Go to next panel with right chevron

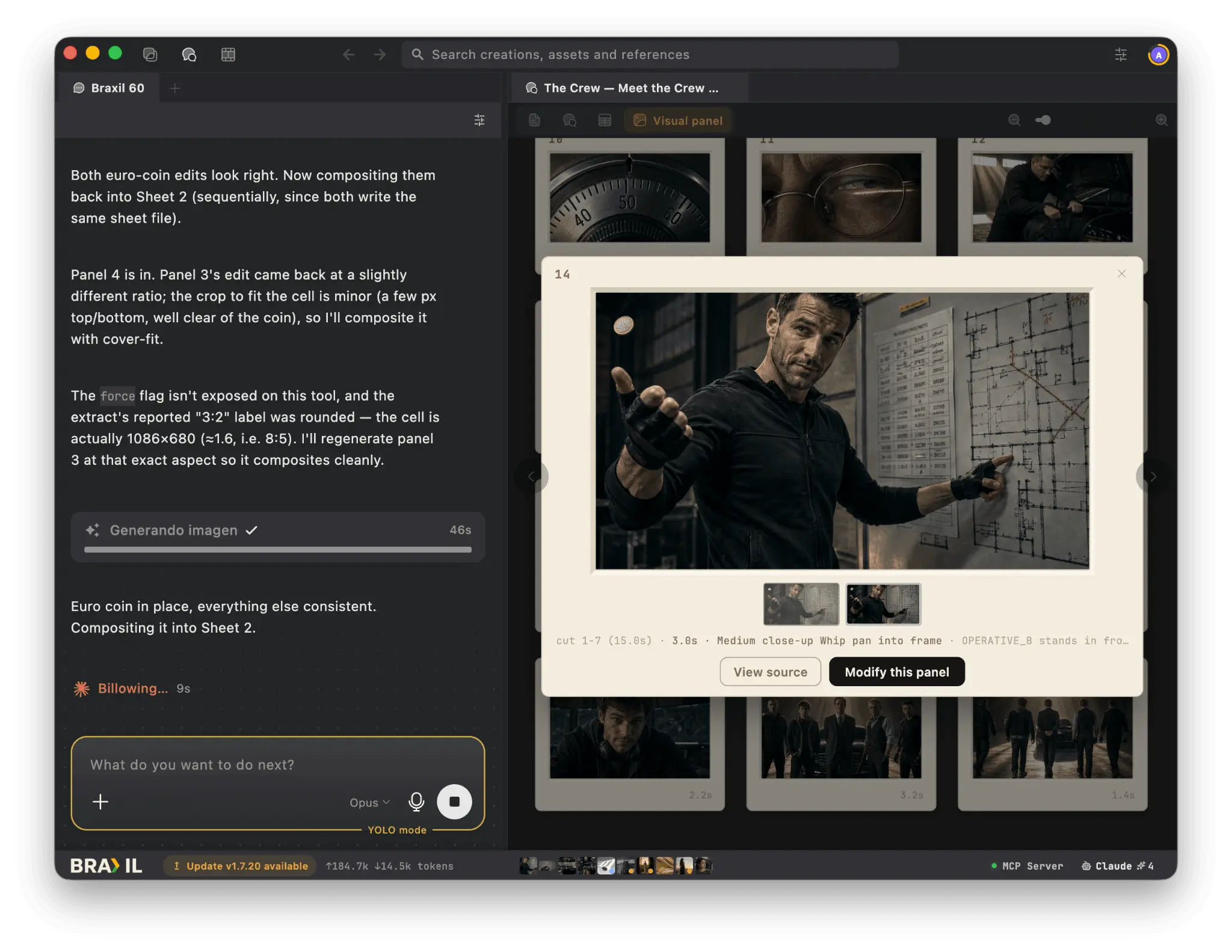[1153, 476]
